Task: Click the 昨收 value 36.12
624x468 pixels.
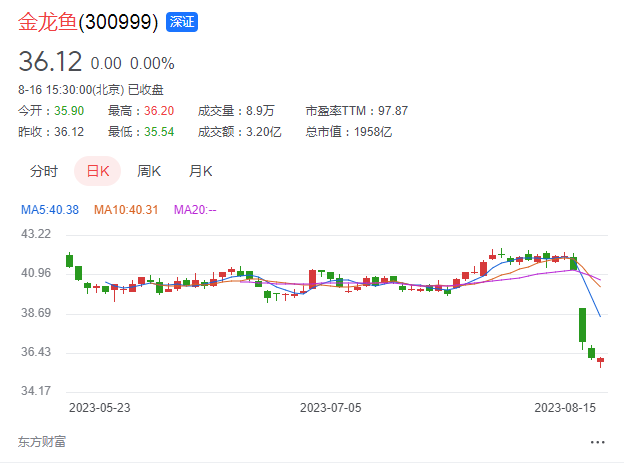Action: pyautogui.click(x=69, y=132)
